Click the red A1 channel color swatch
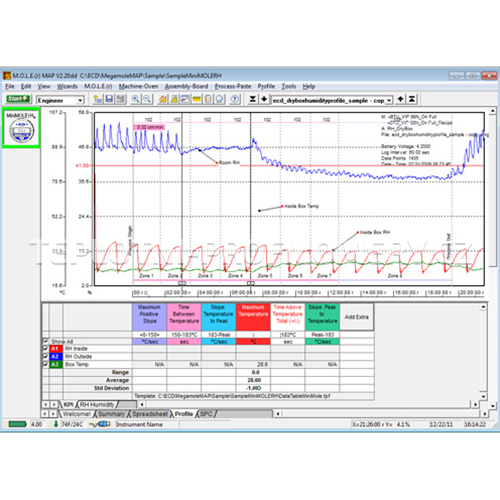This screenshot has height=500, width=500. pos(55,349)
